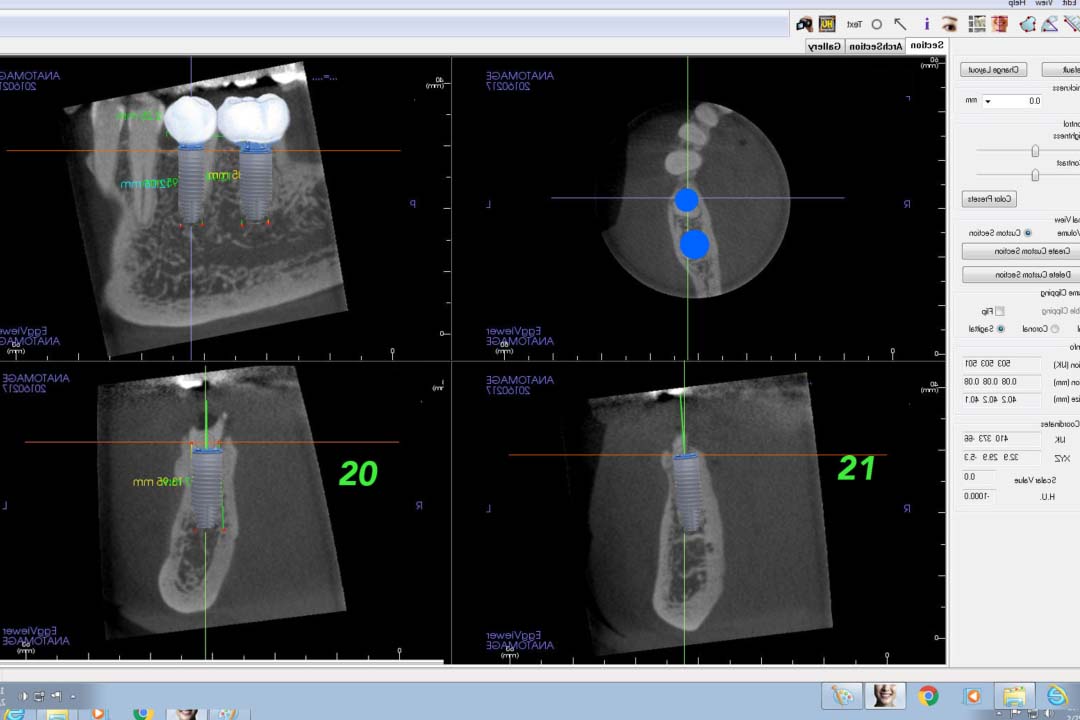Click the green label 21 in cross-section
This screenshot has width=1080, height=720.
[x=856, y=469]
